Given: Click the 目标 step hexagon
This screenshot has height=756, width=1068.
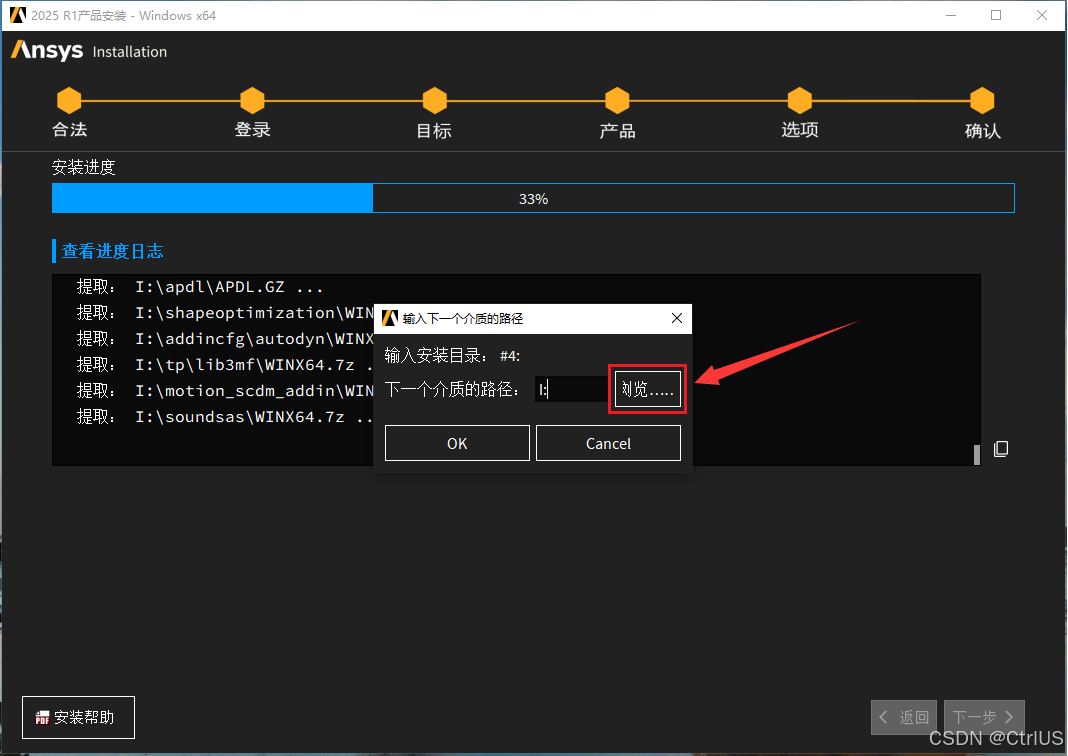Looking at the screenshot, I should [x=435, y=100].
